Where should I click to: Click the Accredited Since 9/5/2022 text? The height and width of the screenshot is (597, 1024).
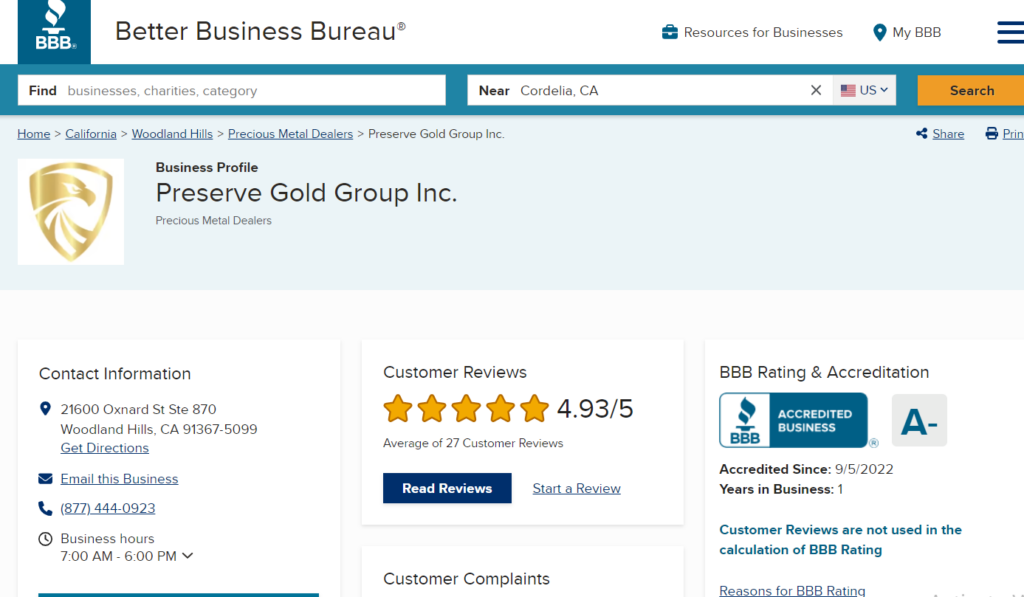tap(807, 469)
